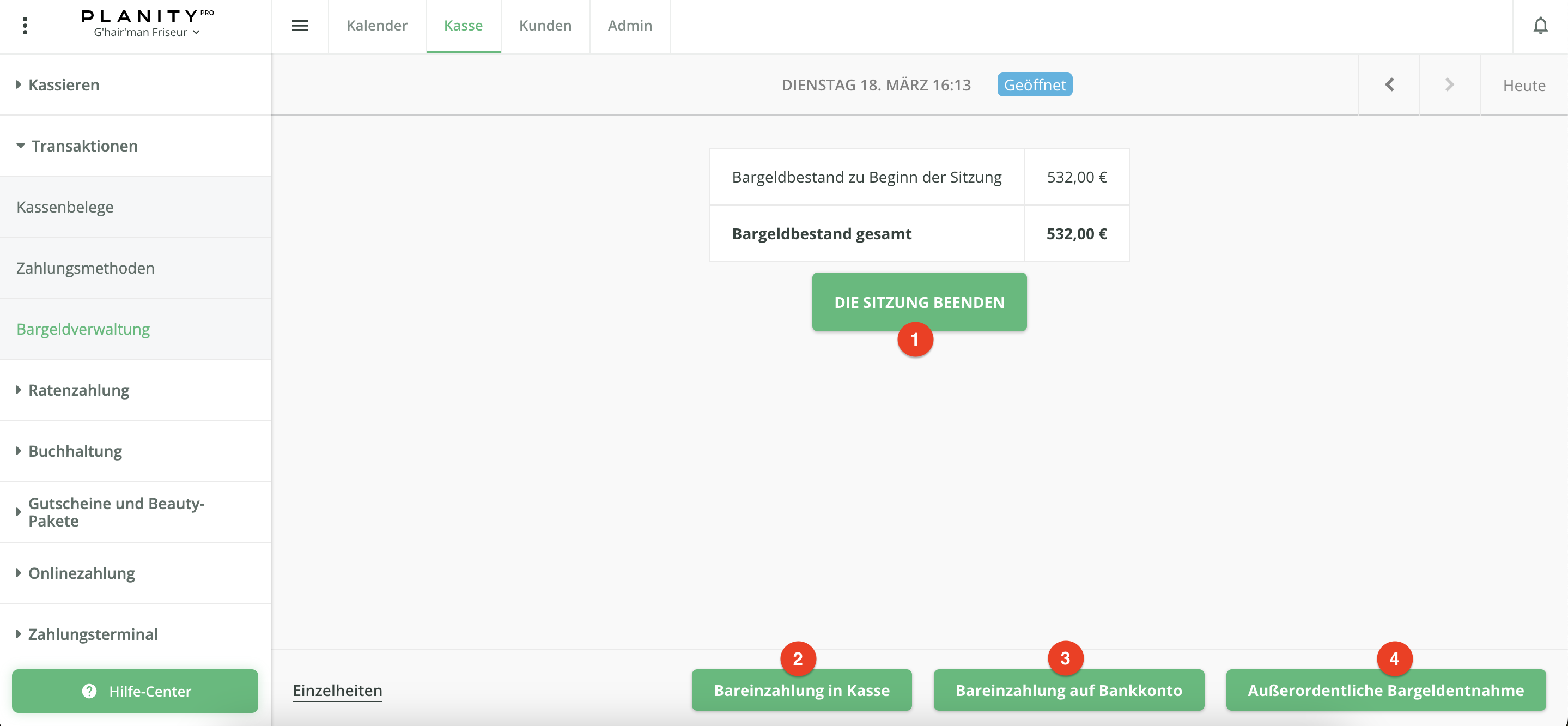Open the G'hair'man Friseur salon dropdown

tap(147, 32)
